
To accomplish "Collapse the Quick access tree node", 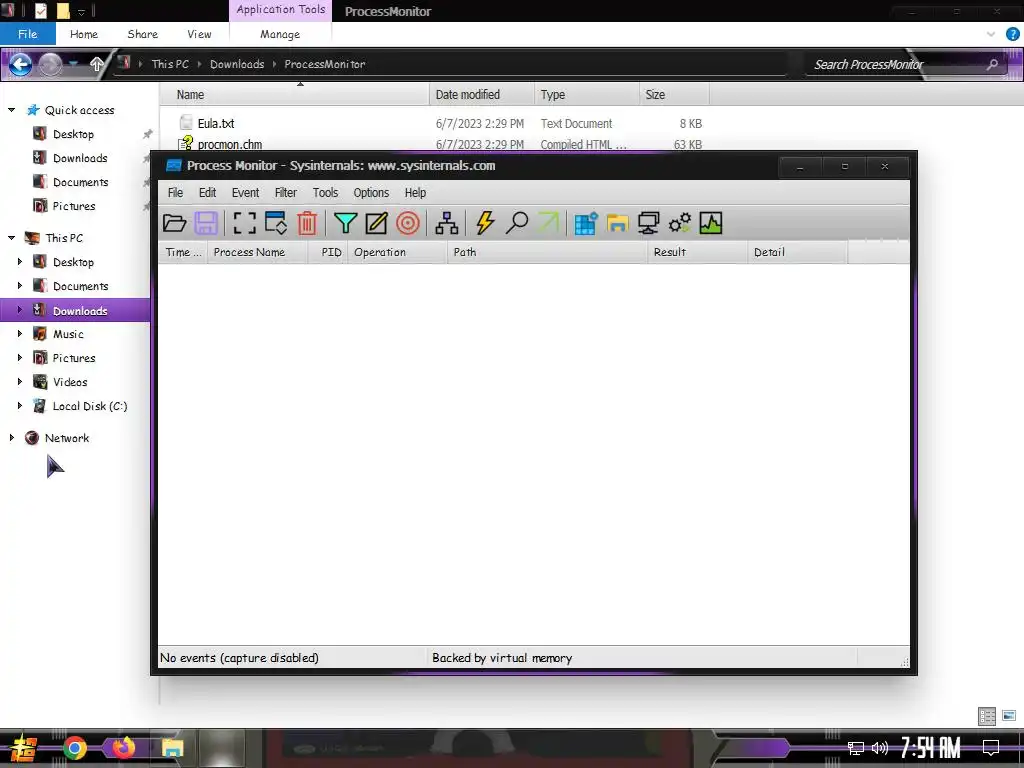I will point(12,110).
